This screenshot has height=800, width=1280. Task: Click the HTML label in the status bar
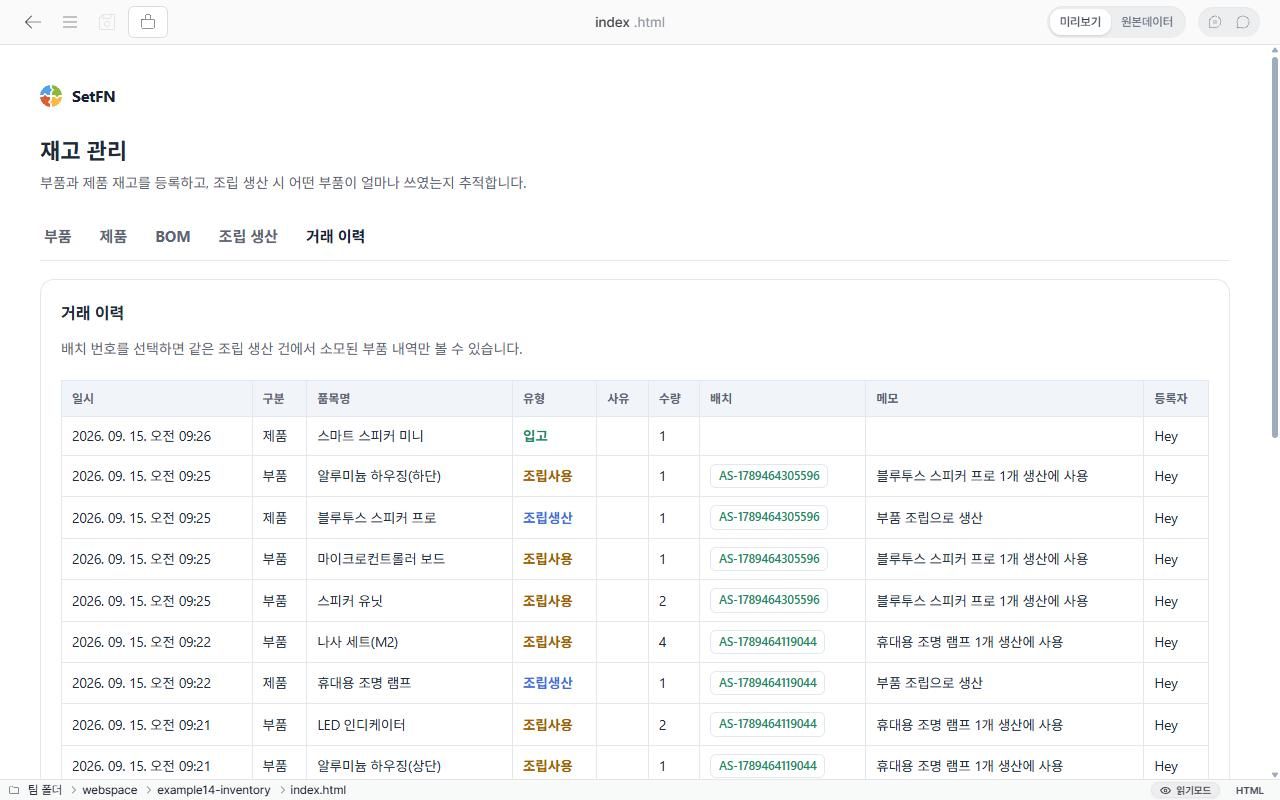(x=1250, y=790)
